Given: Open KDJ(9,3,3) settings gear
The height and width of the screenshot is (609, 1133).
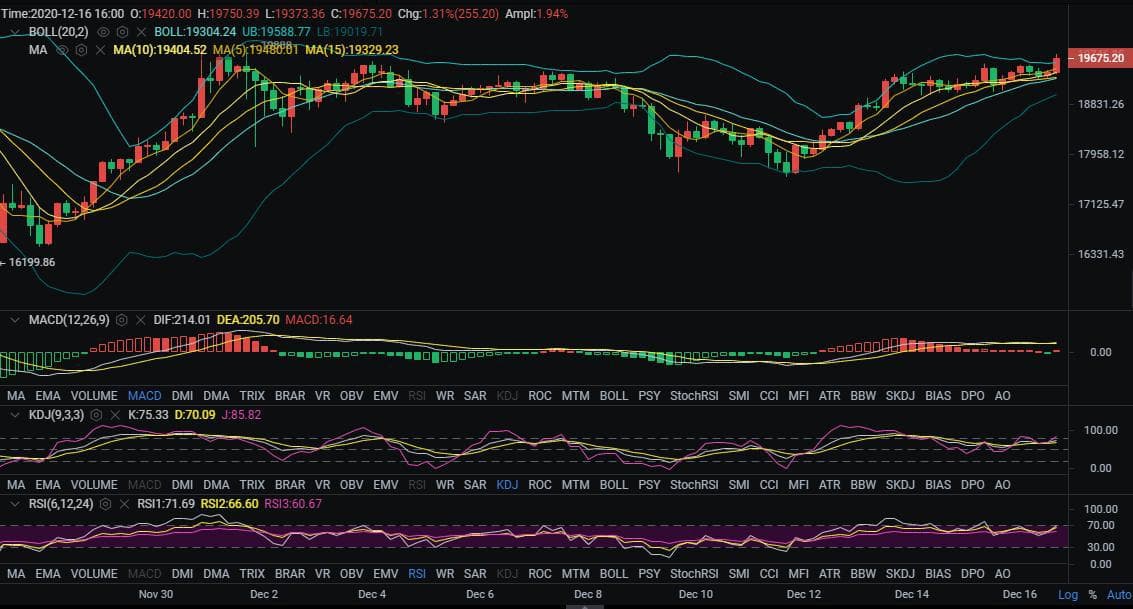Looking at the screenshot, I should pyautogui.click(x=96, y=414).
